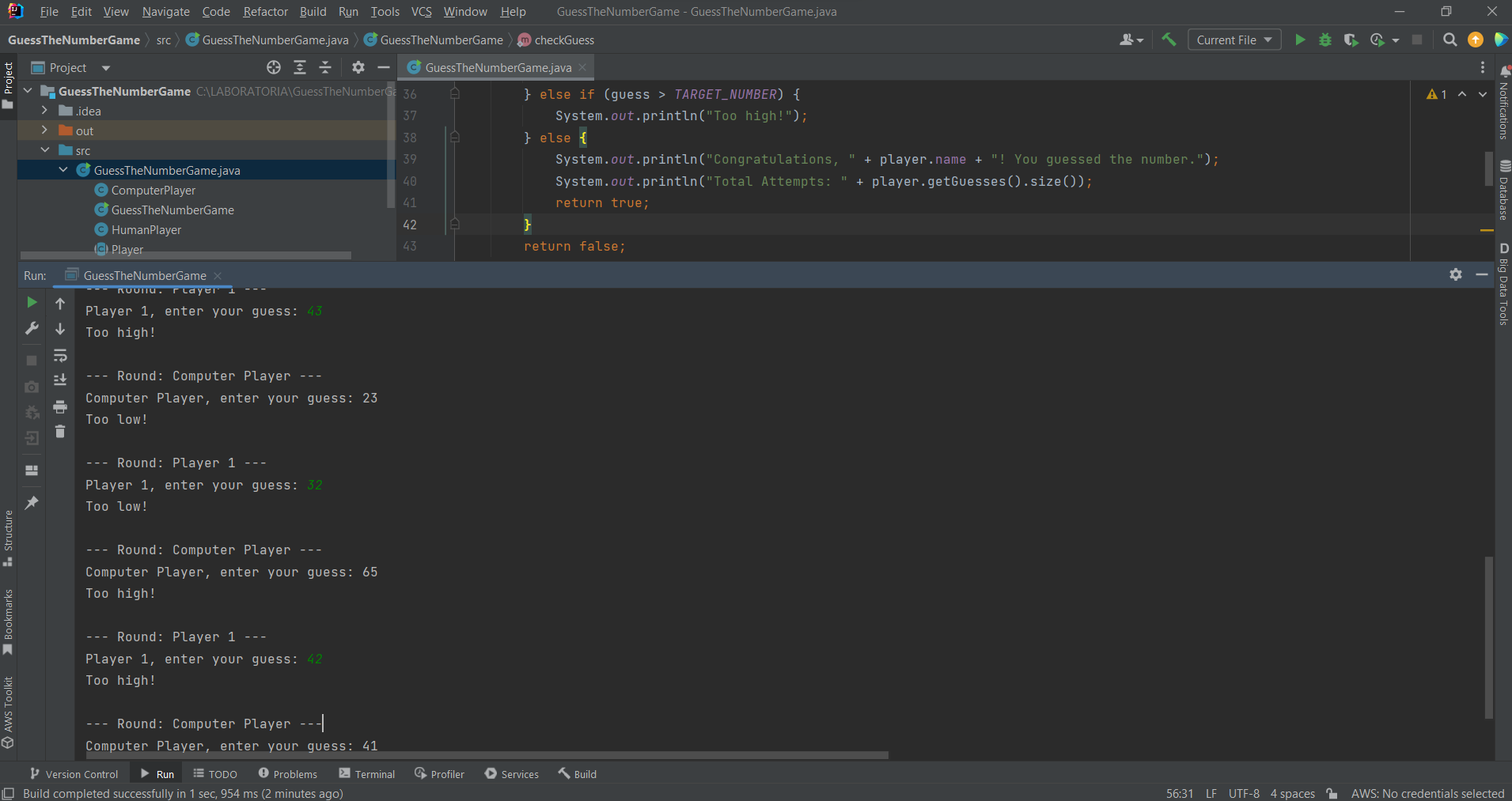Hide the Project tool window
This screenshot has height=801, width=1512.
(x=384, y=67)
